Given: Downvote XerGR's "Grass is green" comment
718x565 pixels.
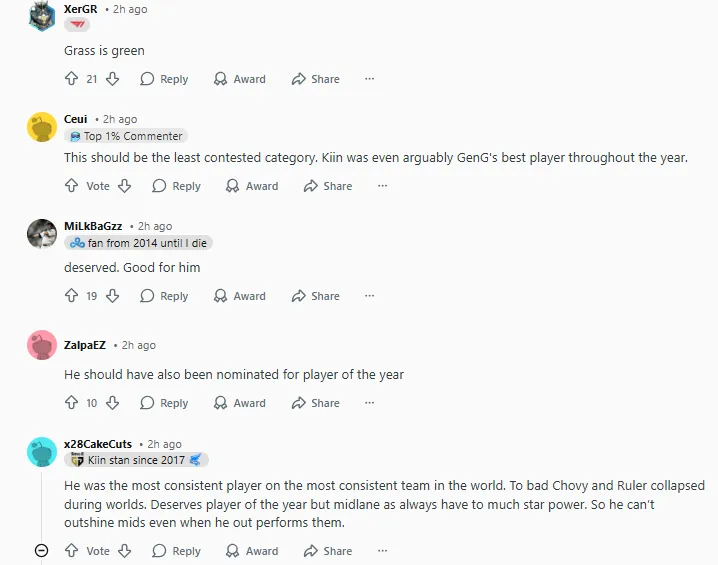Looking at the screenshot, I should pyautogui.click(x=113, y=79).
